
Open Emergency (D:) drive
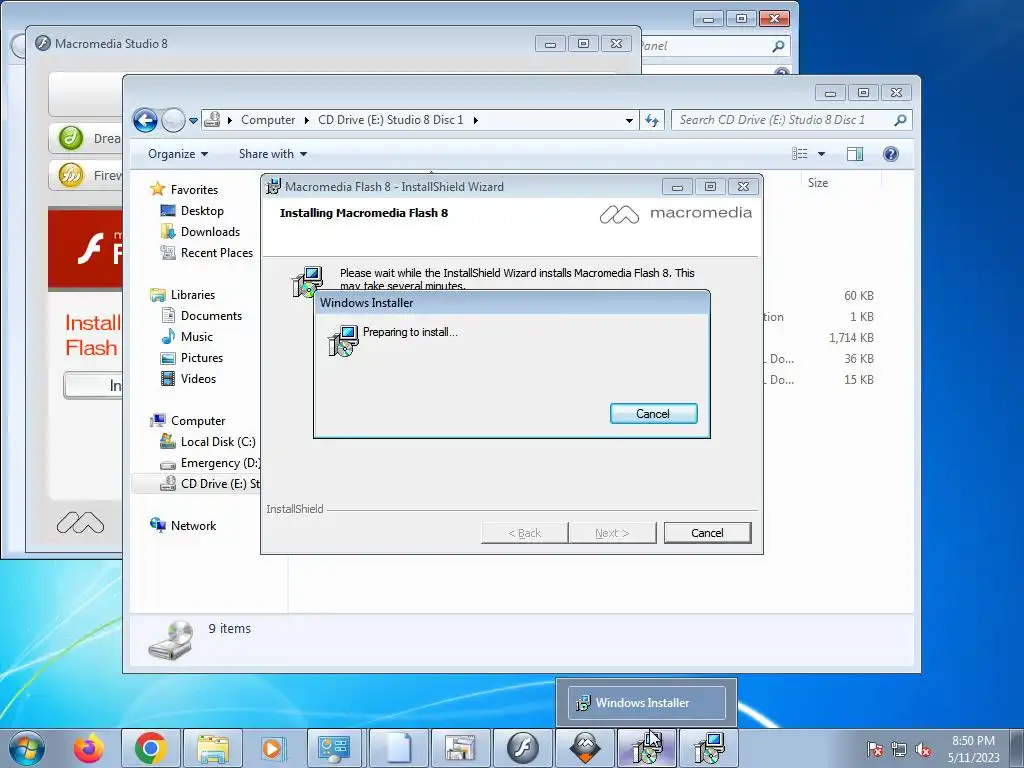tap(220, 463)
